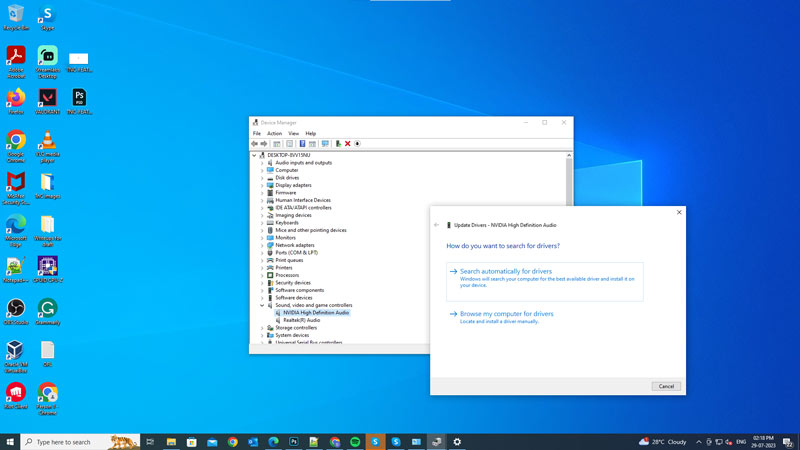800x450 pixels.
Task: Select the VALORANT desktop icon
Action: pos(47,101)
